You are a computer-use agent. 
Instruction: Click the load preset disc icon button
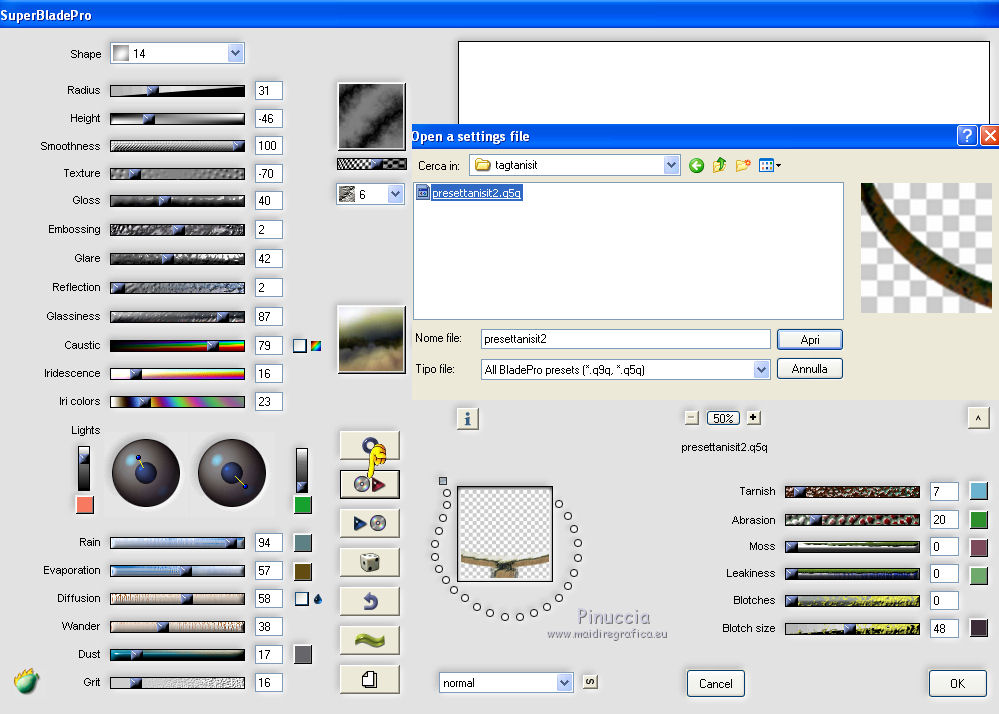369,484
